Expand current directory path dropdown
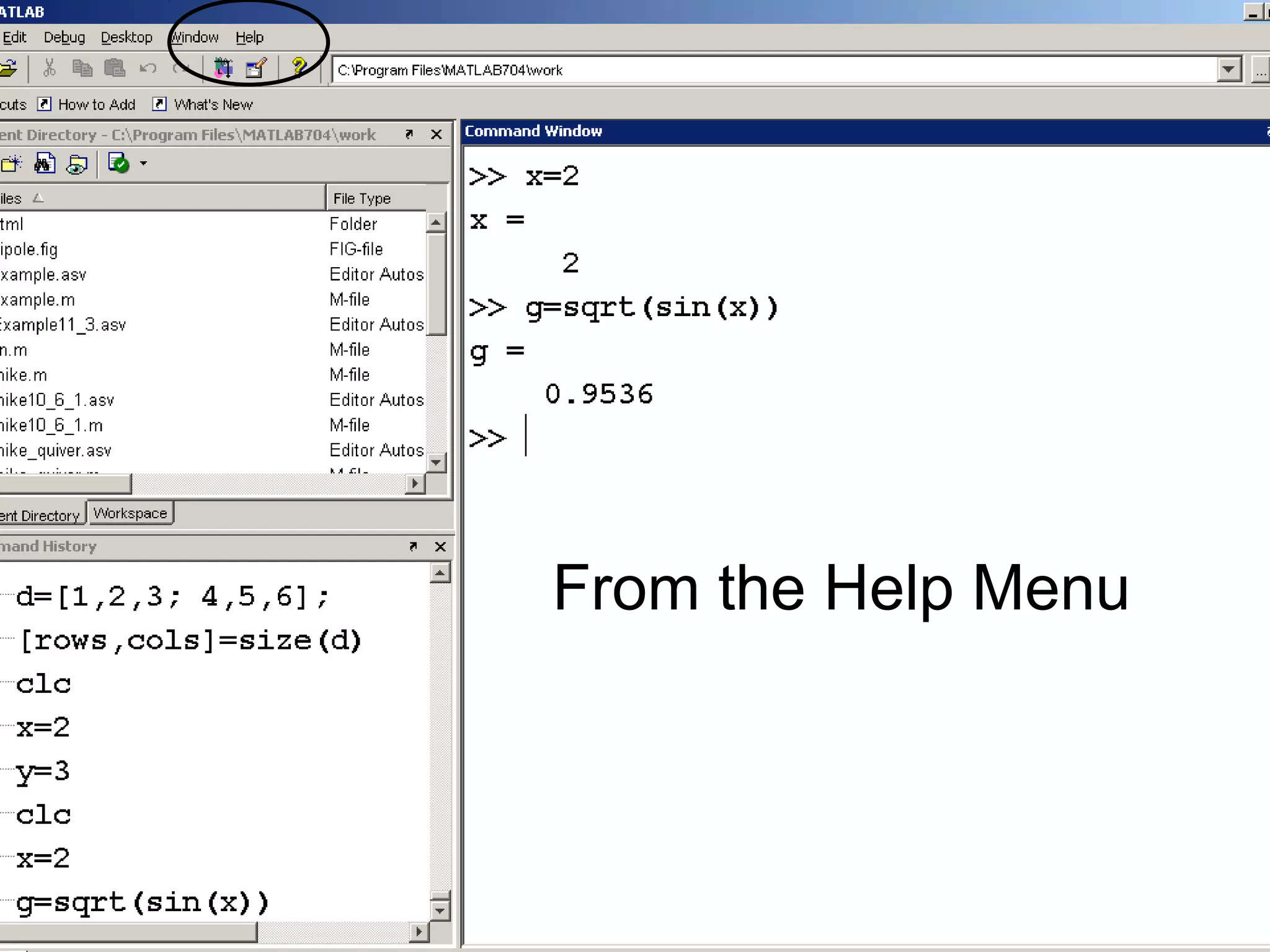Screen dimensions: 1270x952 (1228, 69)
